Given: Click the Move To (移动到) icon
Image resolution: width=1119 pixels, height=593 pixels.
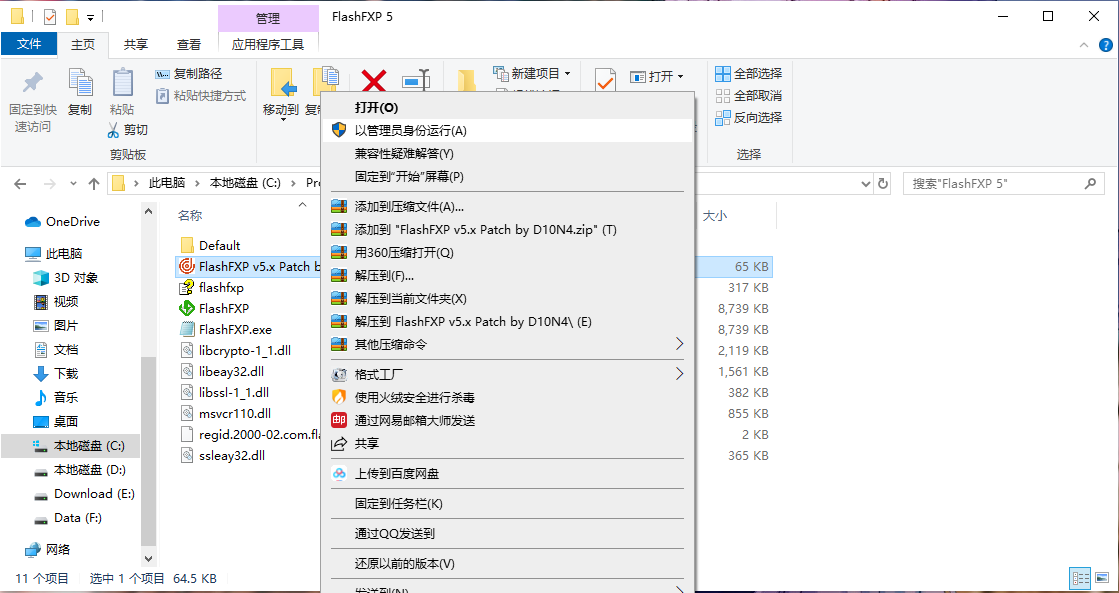Looking at the screenshot, I should (x=283, y=83).
